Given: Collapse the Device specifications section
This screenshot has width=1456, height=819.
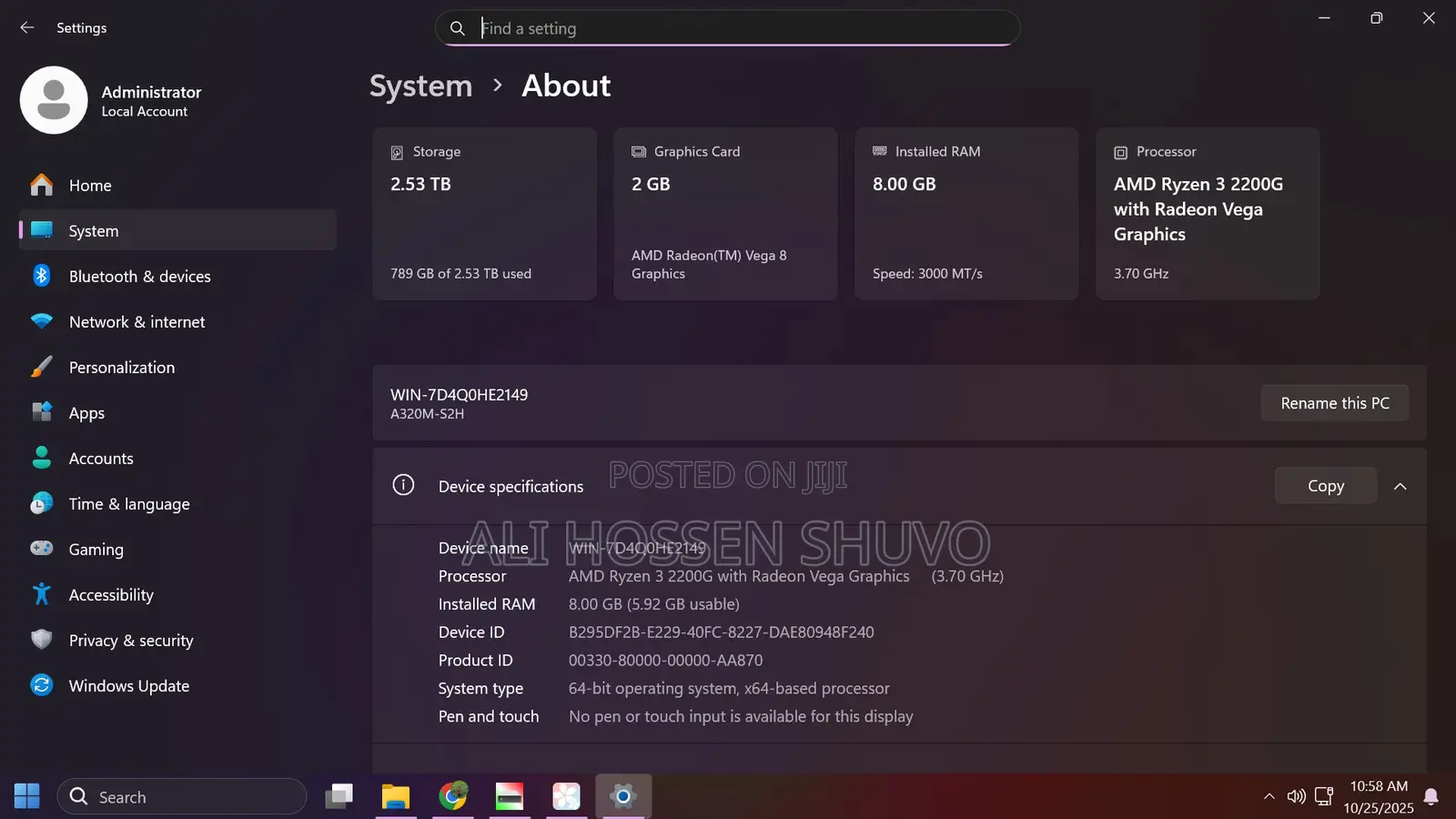Looking at the screenshot, I should (1400, 486).
